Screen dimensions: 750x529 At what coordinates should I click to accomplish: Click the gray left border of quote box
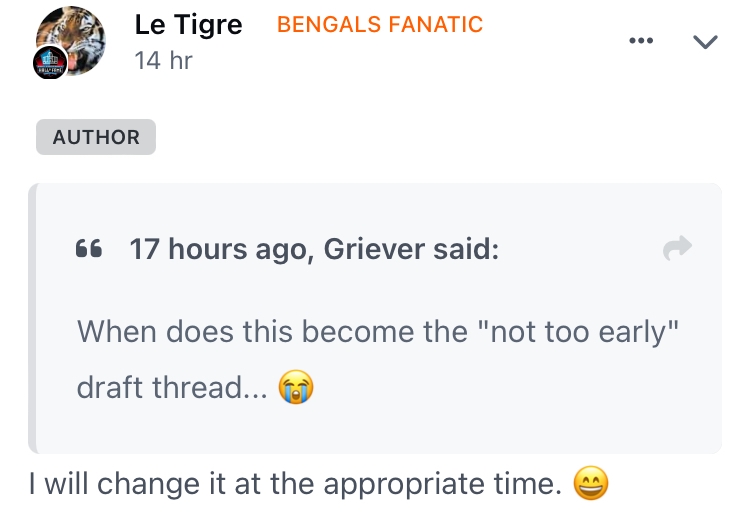32,318
